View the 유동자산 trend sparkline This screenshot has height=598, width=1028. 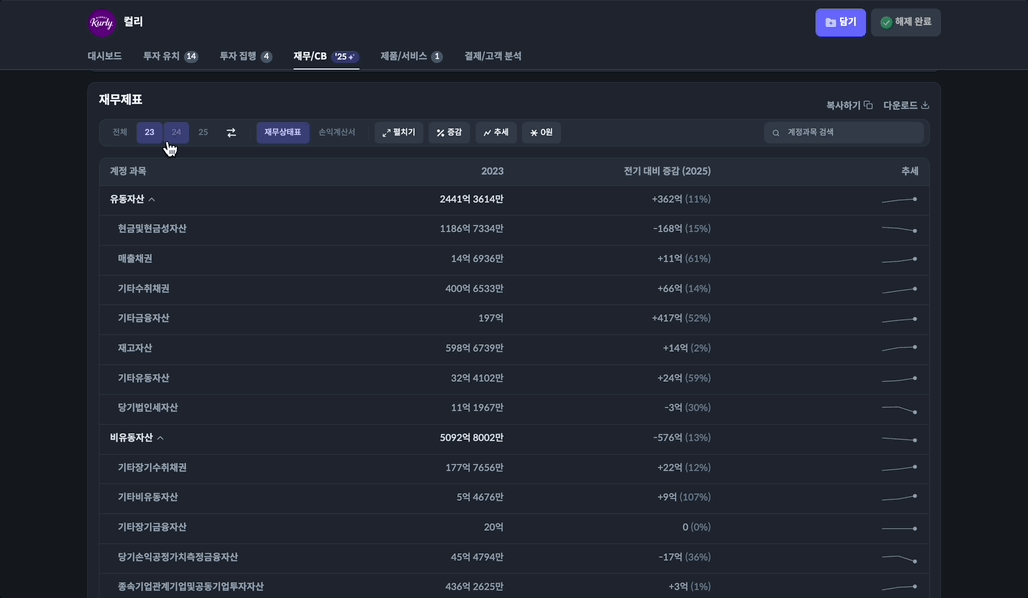(899, 200)
